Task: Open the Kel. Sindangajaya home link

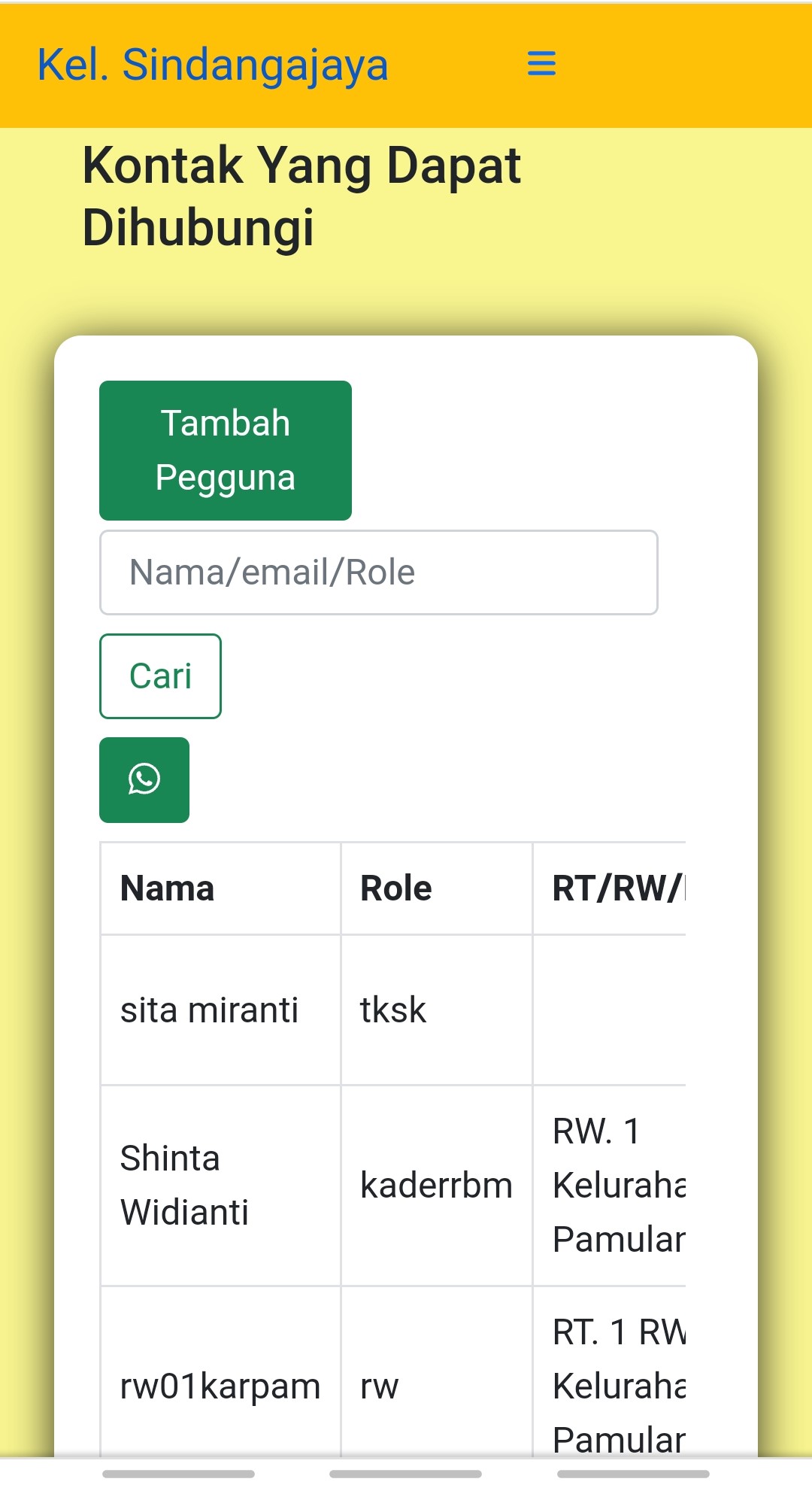Action: pos(213,65)
